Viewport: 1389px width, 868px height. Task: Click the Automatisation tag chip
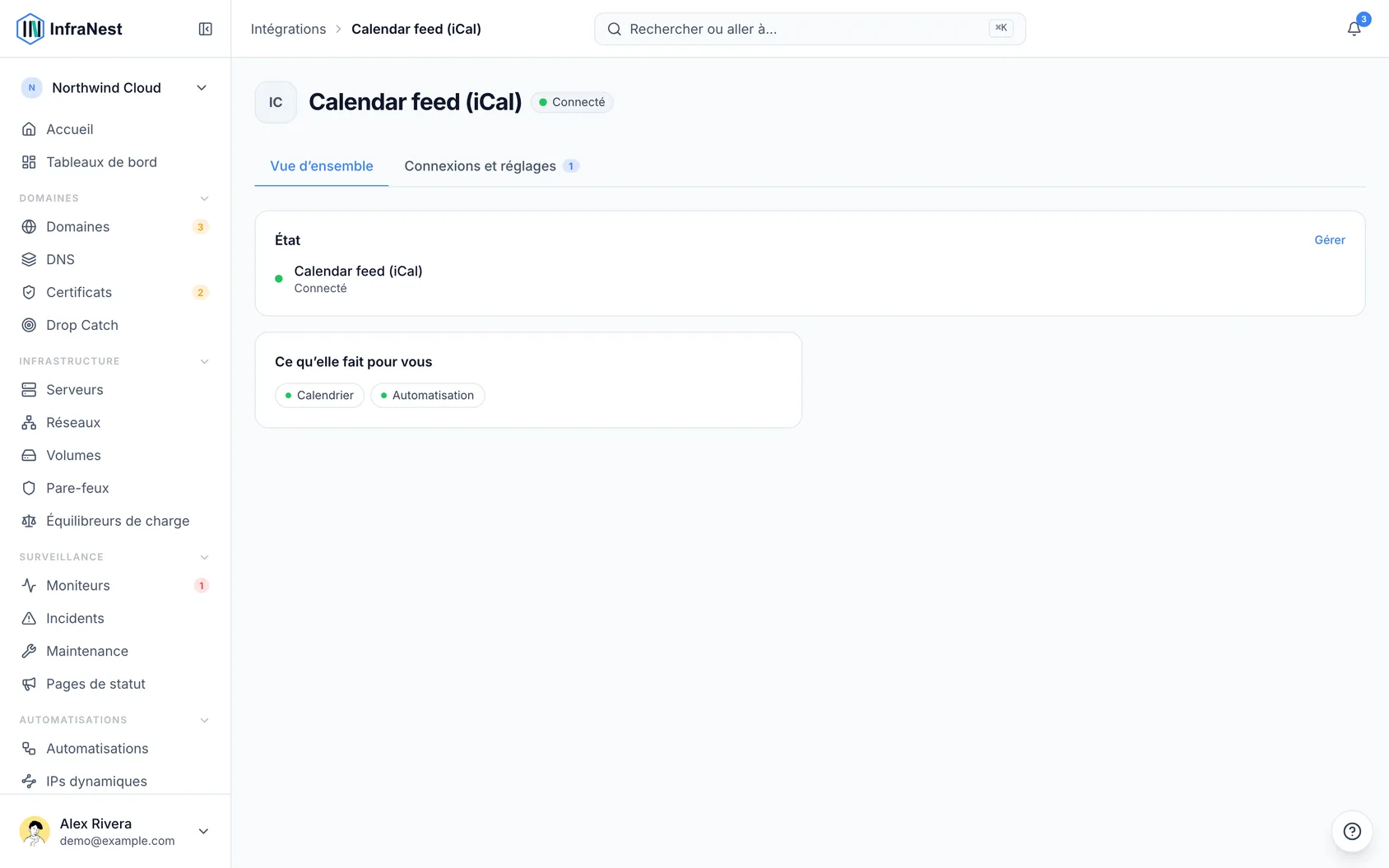pos(427,395)
